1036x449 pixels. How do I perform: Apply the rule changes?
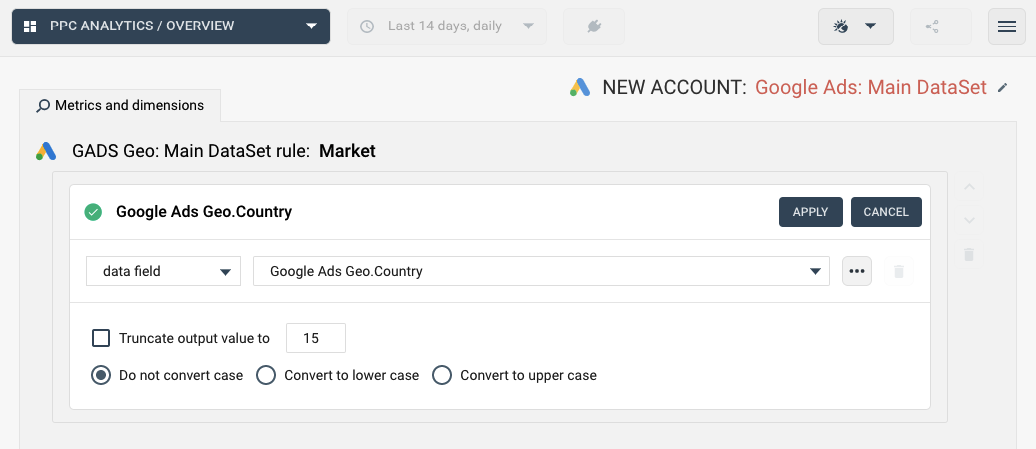coord(811,212)
